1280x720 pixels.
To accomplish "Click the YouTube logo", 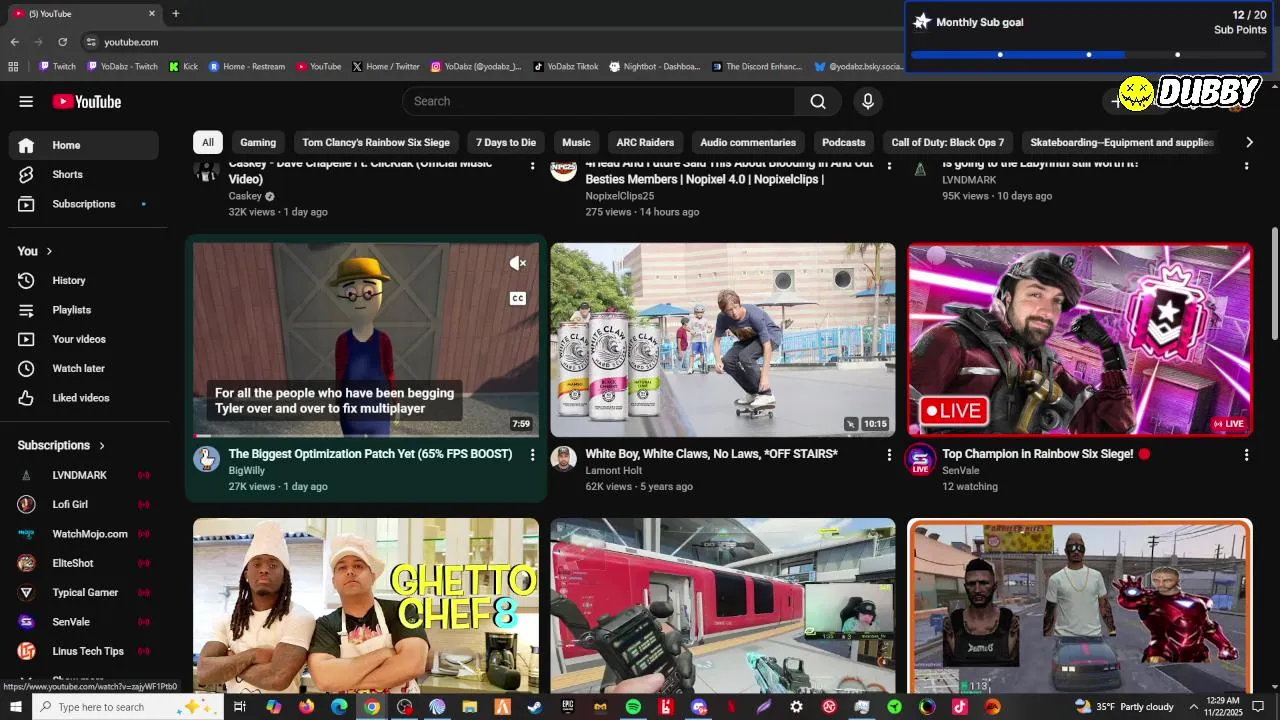I will click(87, 101).
